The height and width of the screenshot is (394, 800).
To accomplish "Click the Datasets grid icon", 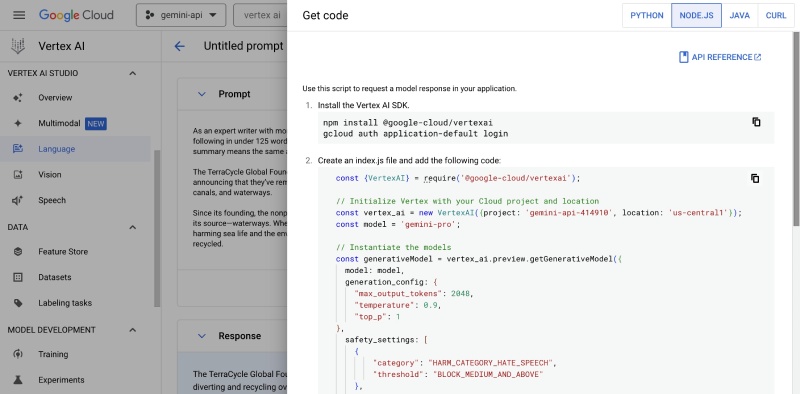I will tap(18, 277).
